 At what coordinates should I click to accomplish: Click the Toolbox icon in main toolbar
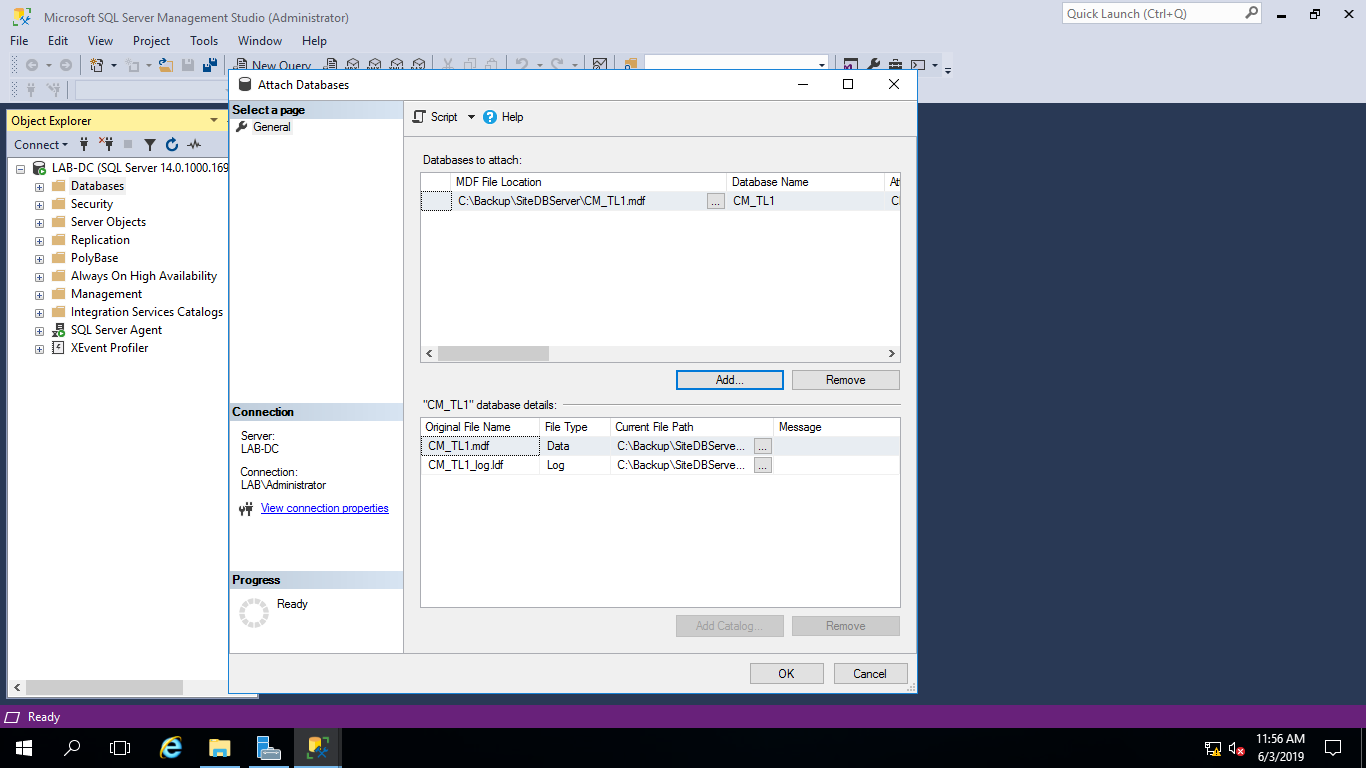click(895, 65)
